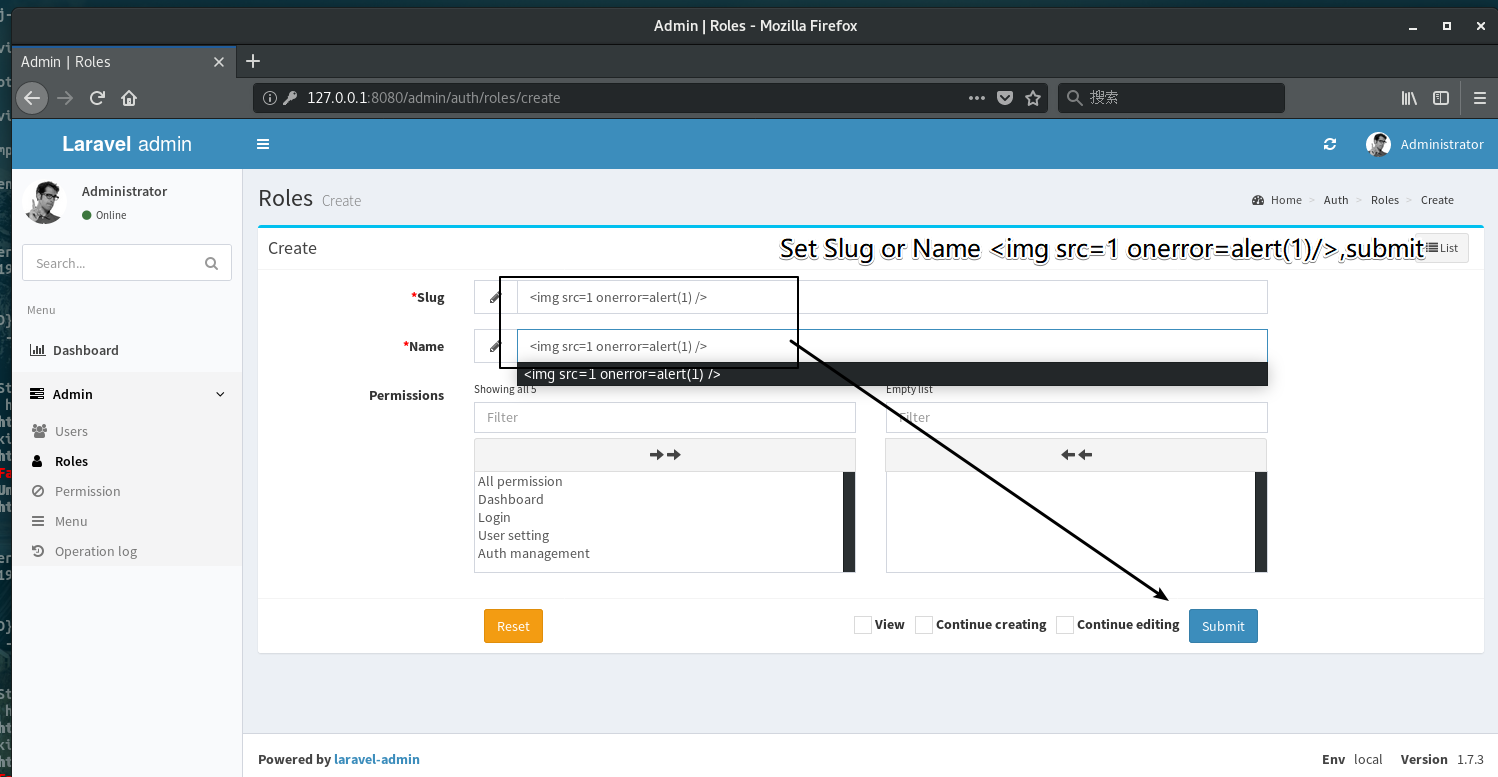Screen dimensions: 1498x777
Task: Select Dashboard in the permissions list
Action: [511, 499]
